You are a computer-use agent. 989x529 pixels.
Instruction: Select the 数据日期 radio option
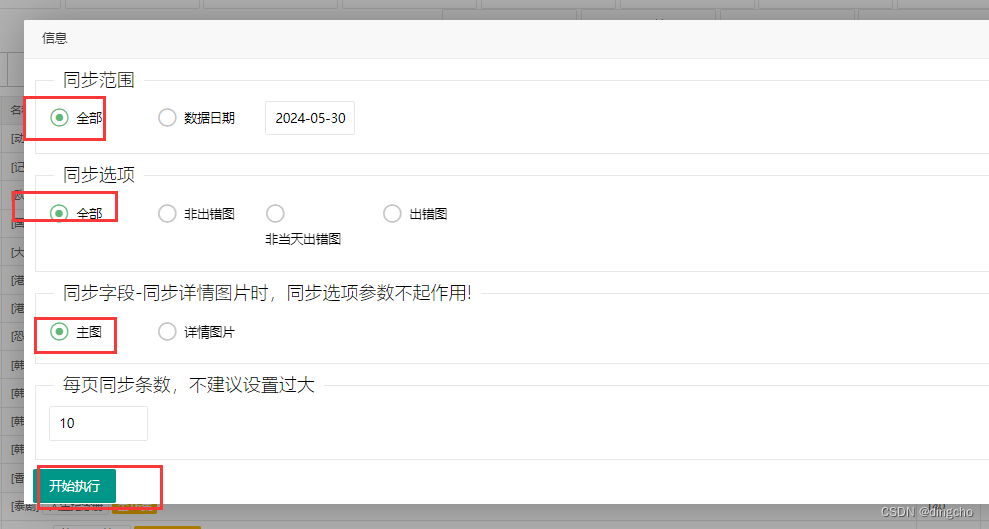point(167,118)
